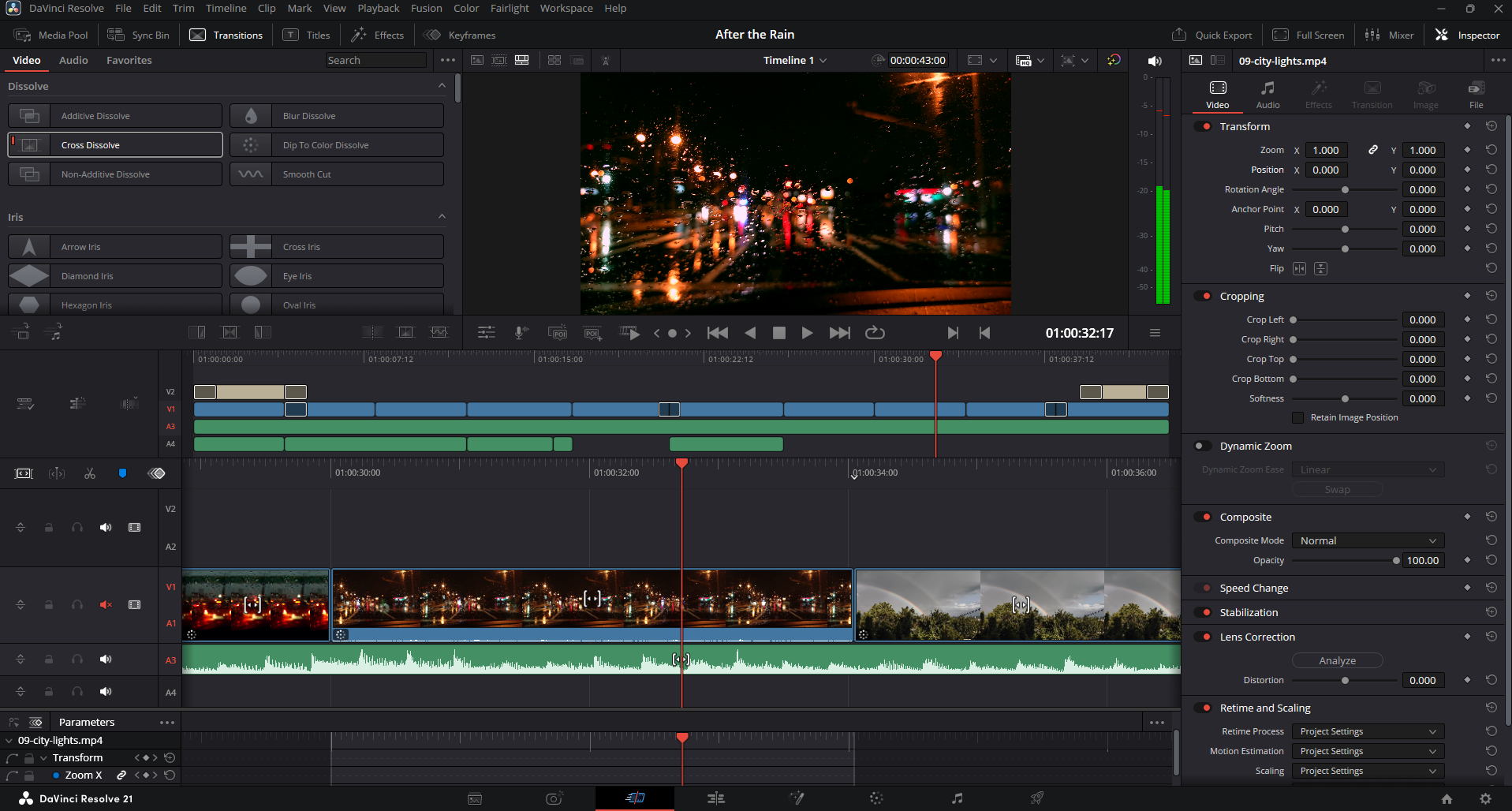Reset the Transform section

click(1491, 126)
